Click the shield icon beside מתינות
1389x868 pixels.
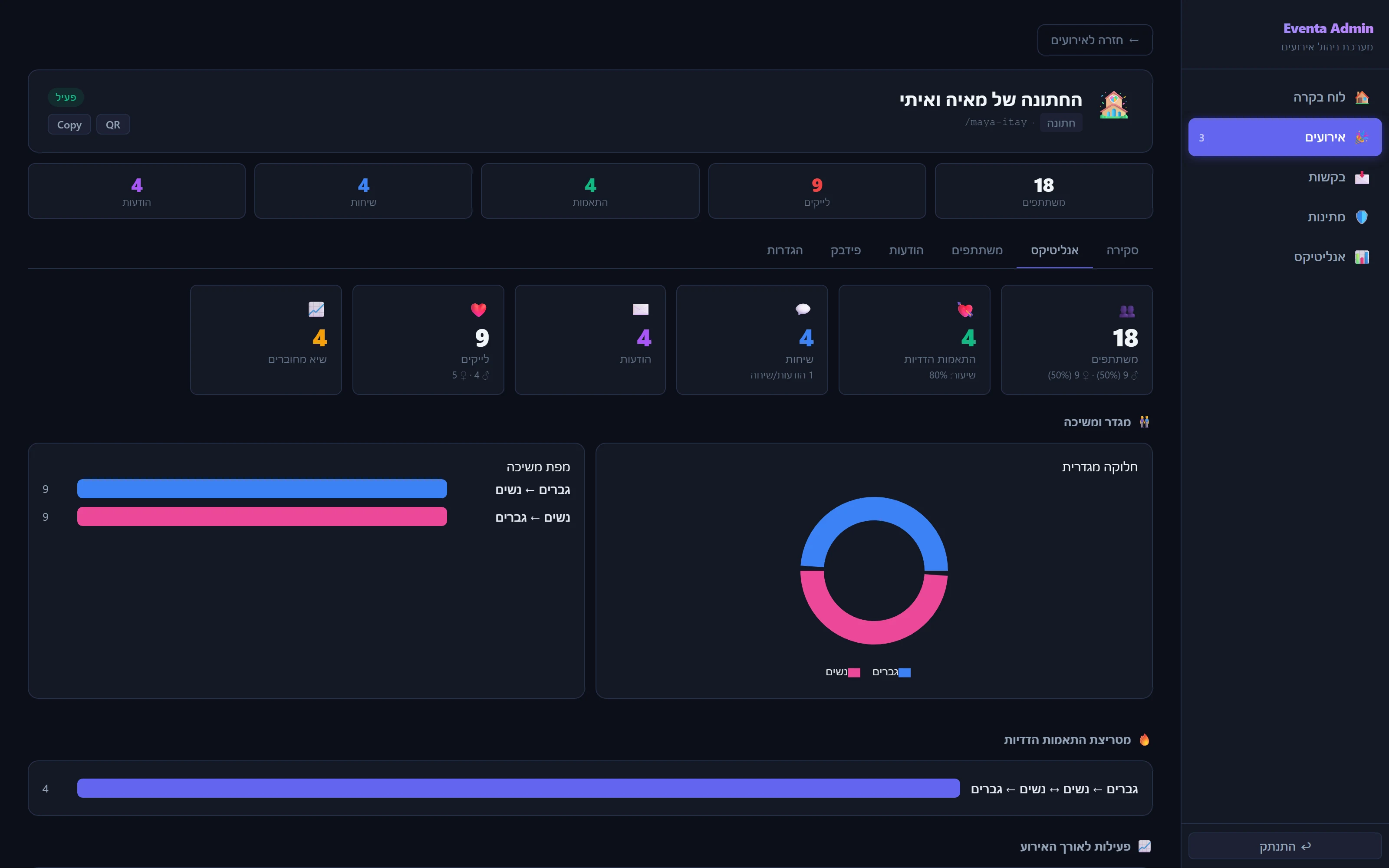1362,217
